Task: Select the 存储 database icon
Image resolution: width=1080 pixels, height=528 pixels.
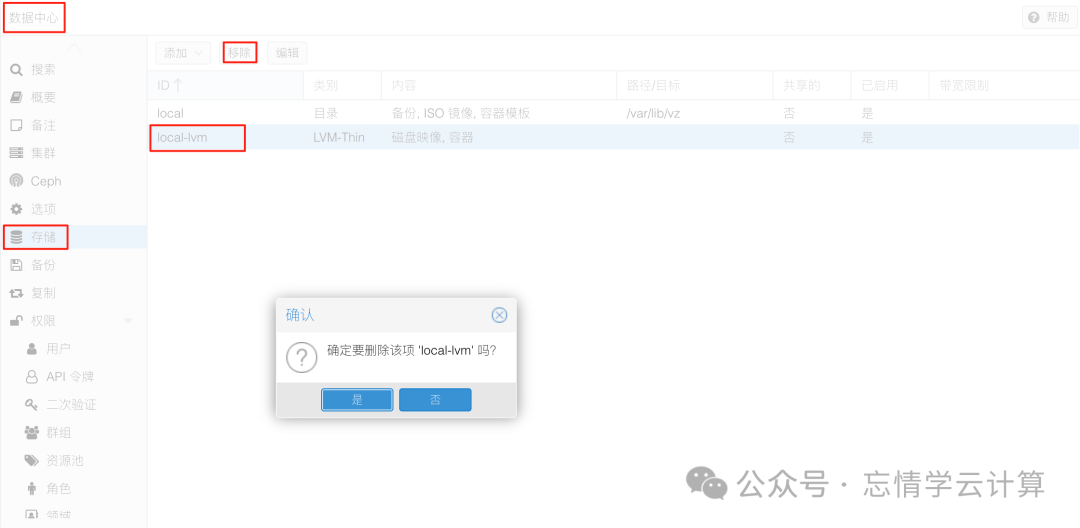Action: 16,237
